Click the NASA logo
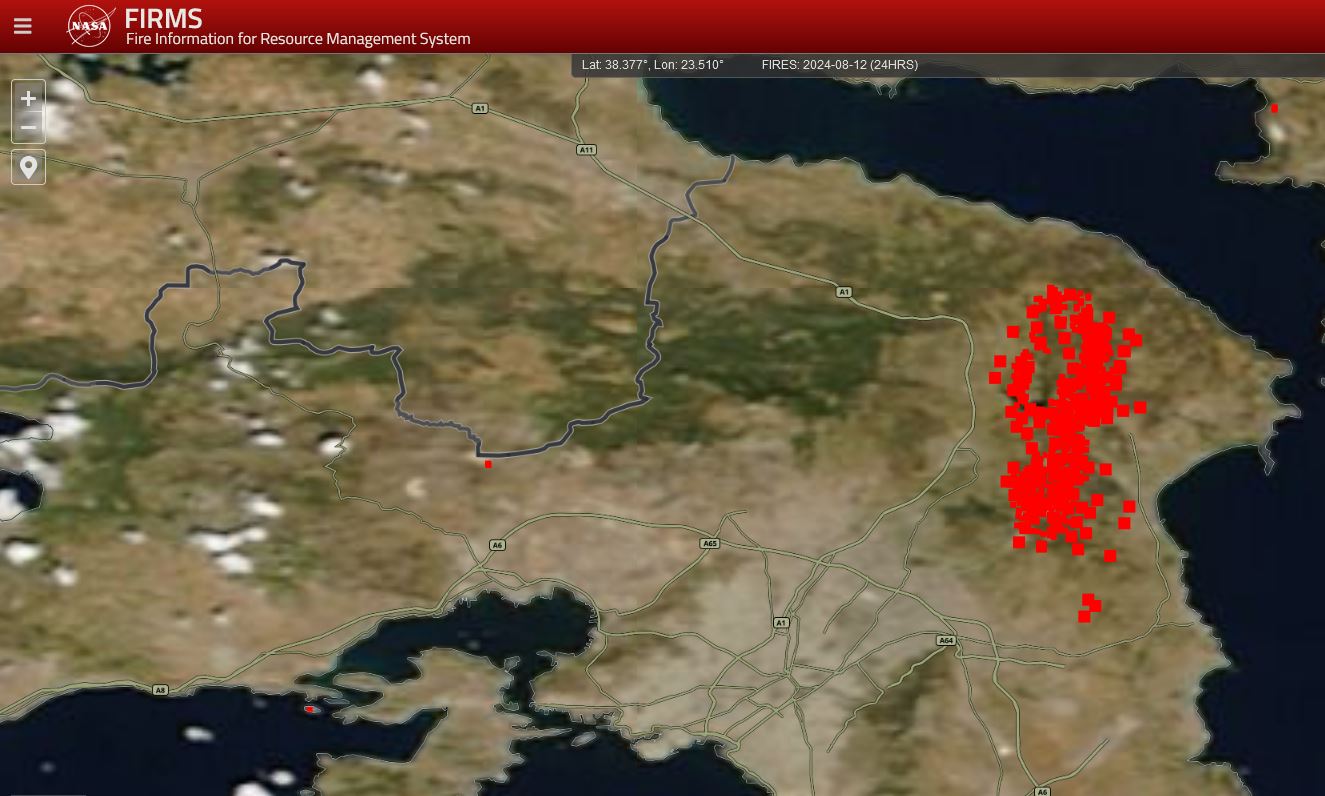The height and width of the screenshot is (796, 1325). pyautogui.click(x=90, y=26)
